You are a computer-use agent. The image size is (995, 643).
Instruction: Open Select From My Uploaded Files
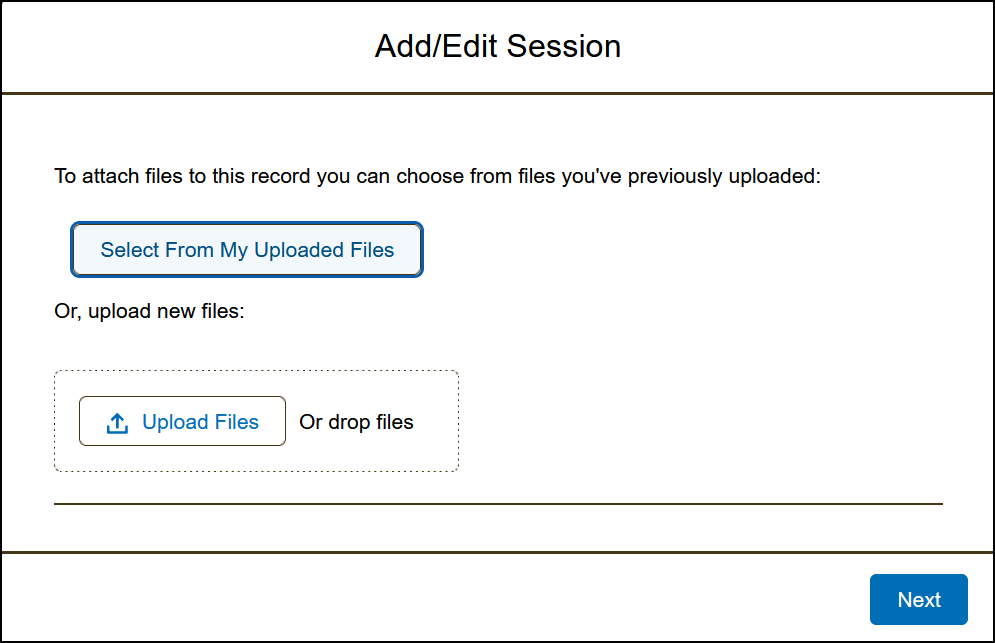click(247, 250)
